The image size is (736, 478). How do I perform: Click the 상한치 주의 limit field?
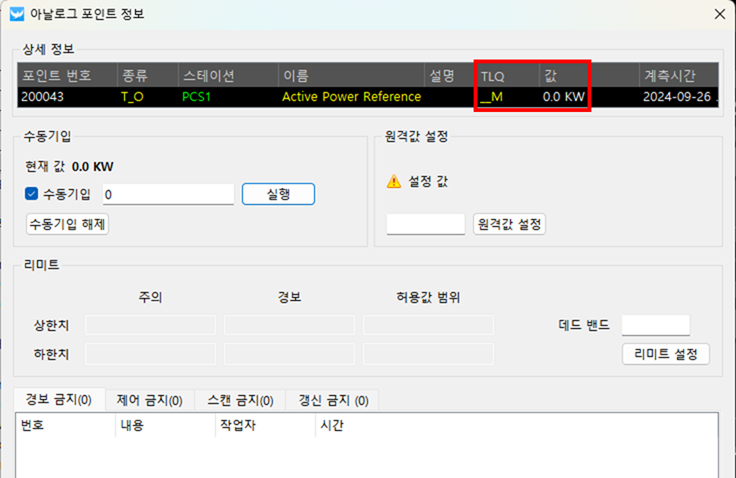coord(150,325)
